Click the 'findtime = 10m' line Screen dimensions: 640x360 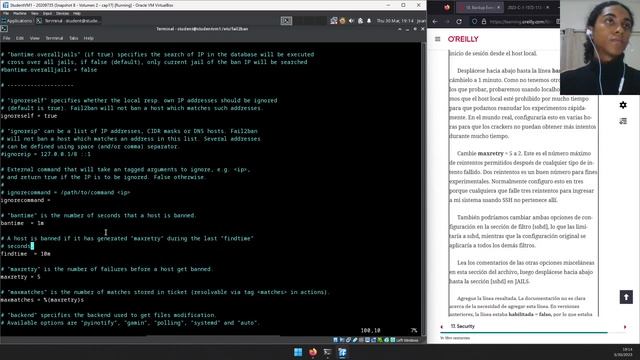(x=26, y=254)
